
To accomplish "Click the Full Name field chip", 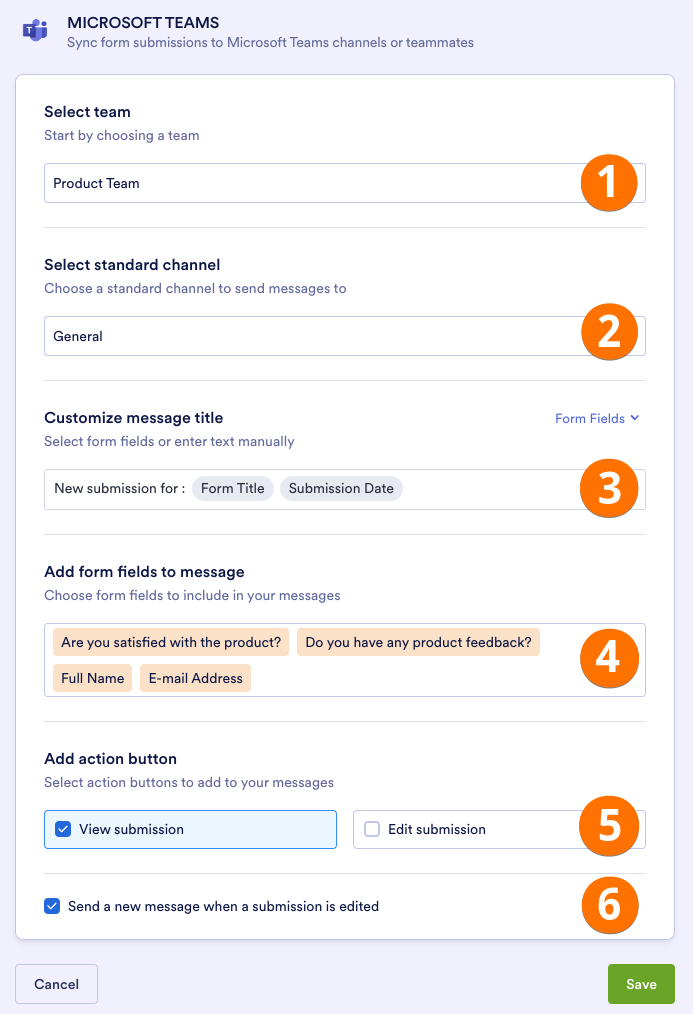I will coord(92,678).
